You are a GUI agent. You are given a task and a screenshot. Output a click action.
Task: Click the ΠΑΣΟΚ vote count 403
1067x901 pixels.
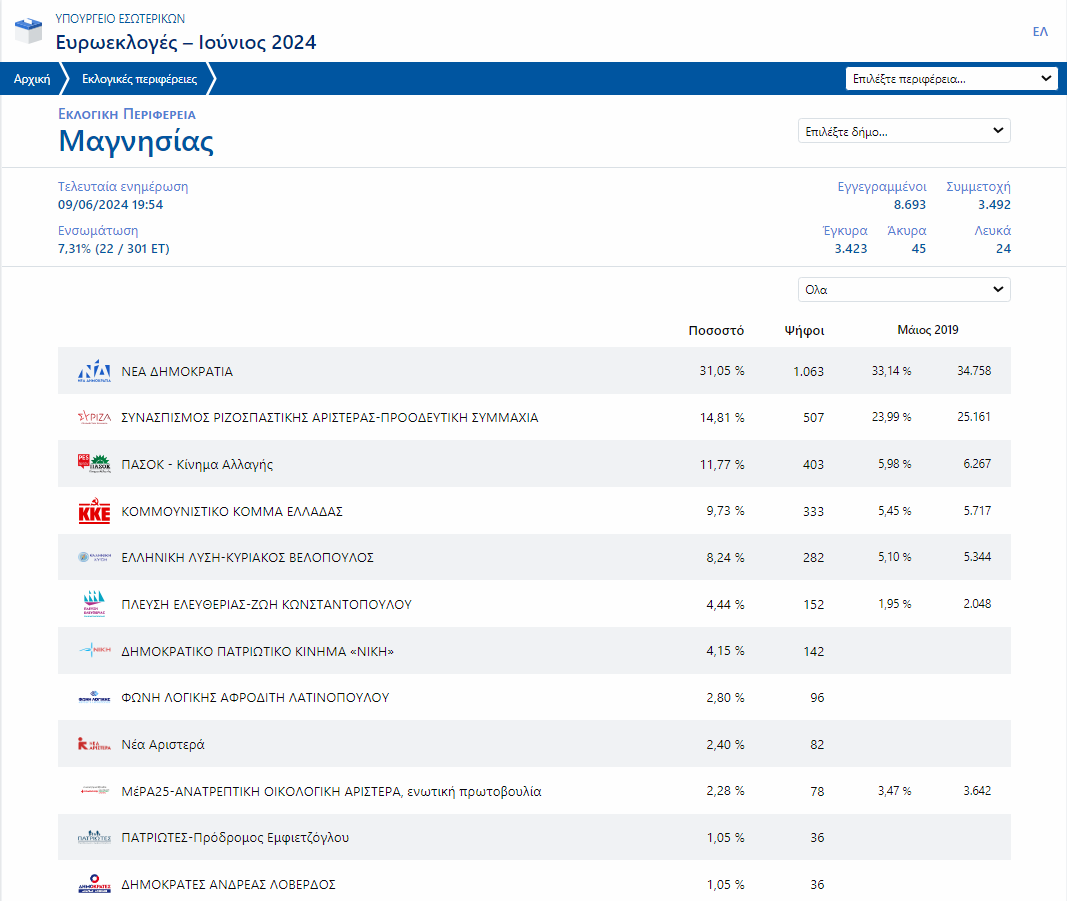[x=813, y=465]
